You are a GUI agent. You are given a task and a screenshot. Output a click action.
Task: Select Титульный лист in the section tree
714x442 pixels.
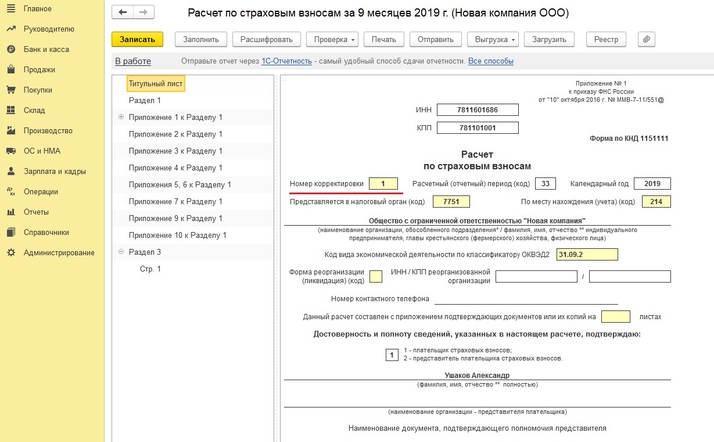156,84
